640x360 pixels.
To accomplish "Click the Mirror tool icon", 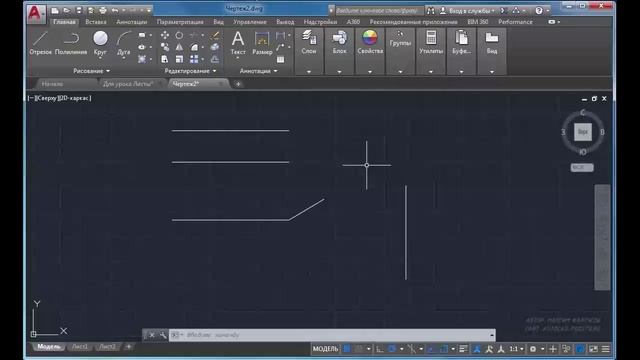I will [179, 47].
